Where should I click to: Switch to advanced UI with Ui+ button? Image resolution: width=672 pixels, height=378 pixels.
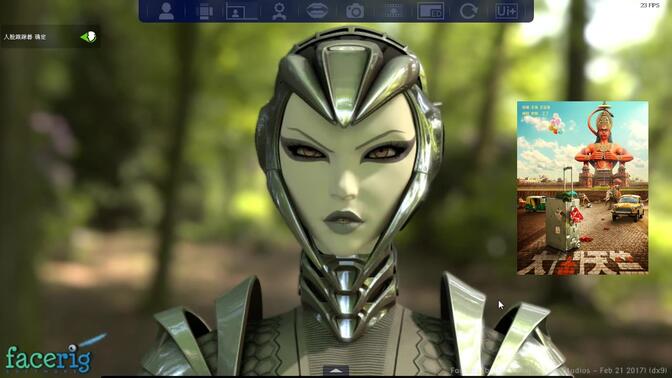(x=507, y=11)
